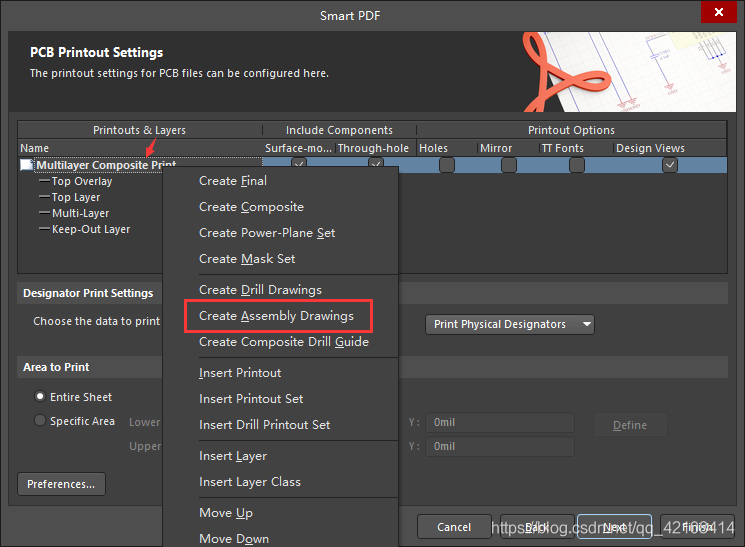Select the Entire Sheet radio button
This screenshot has height=547, width=745.
click(x=41, y=397)
